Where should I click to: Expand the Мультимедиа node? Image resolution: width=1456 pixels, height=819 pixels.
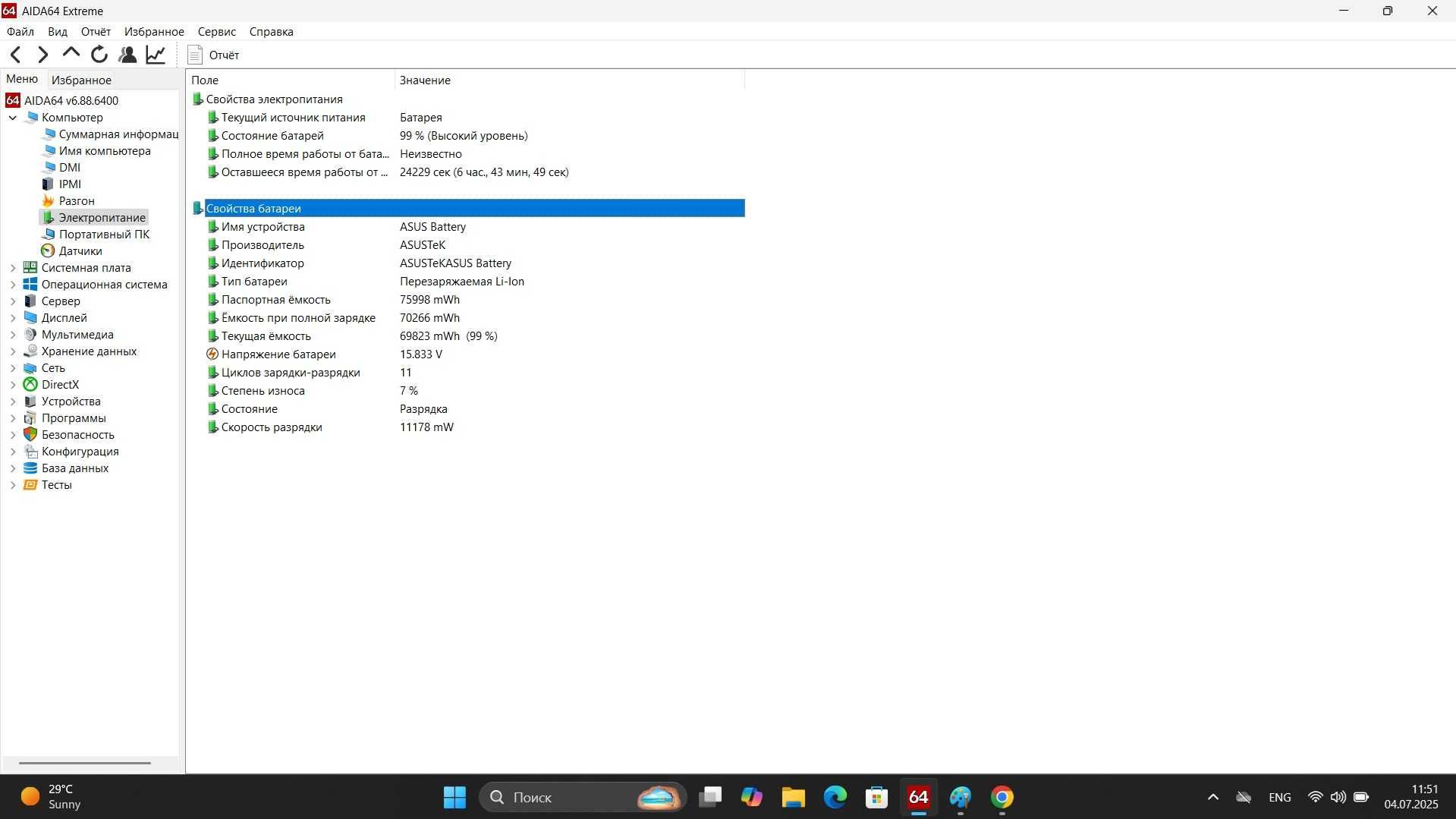click(13, 335)
